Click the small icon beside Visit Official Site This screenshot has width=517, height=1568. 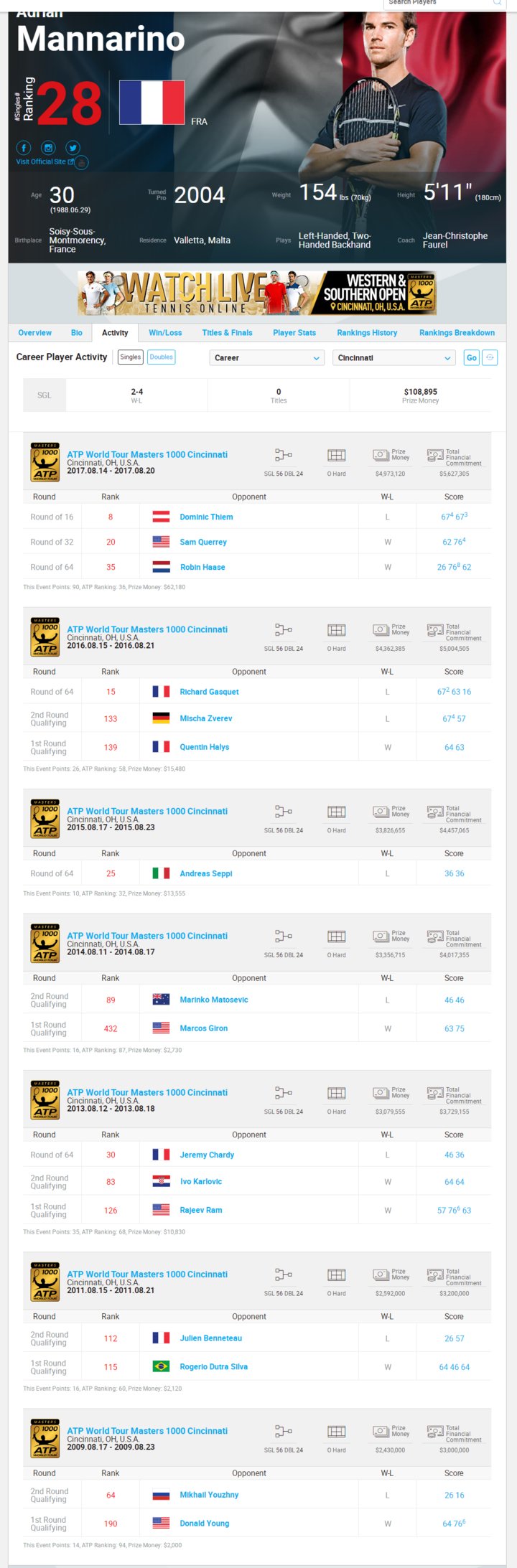[82, 163]
